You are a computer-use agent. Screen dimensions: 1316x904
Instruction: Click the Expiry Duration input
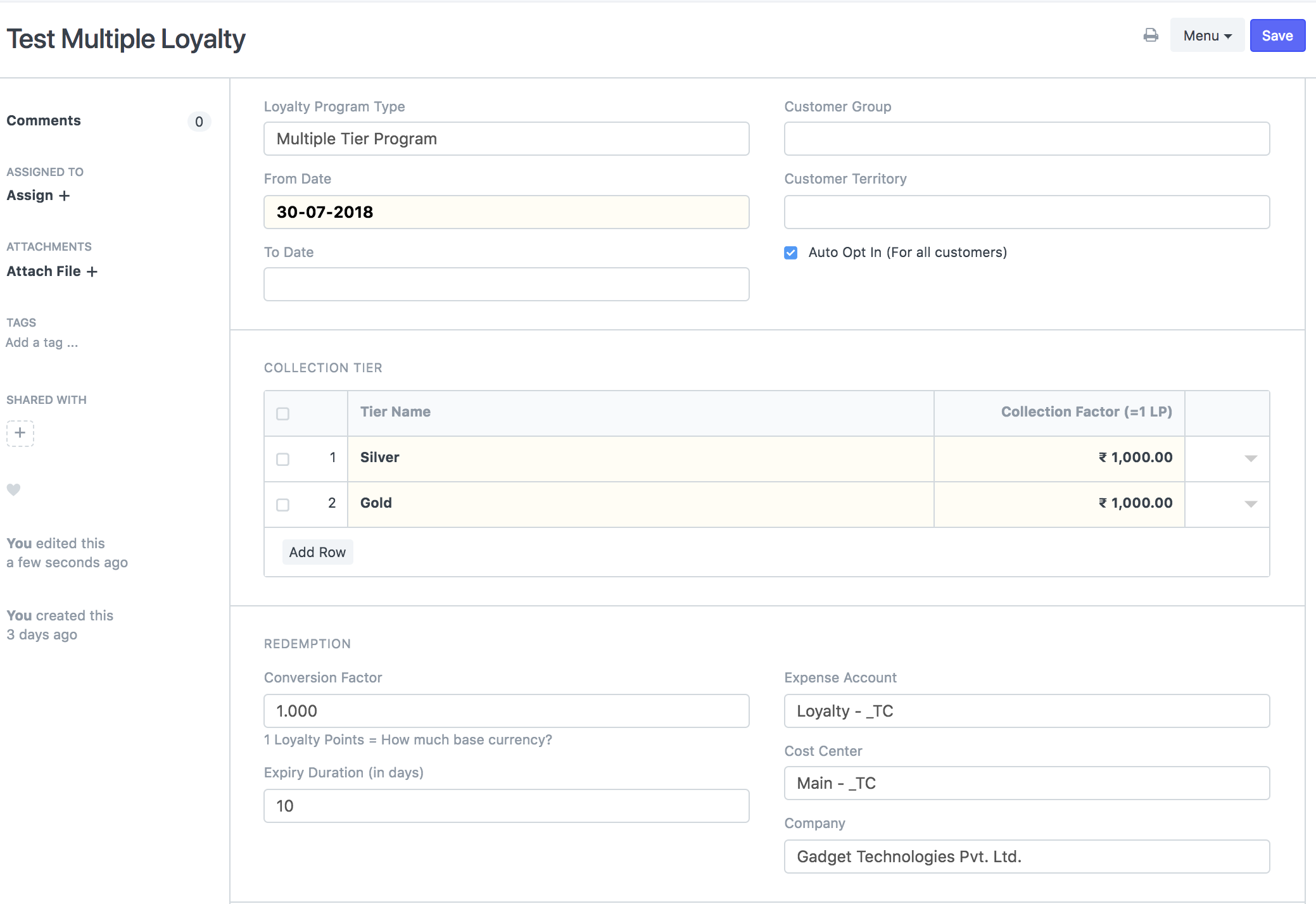tap(506, 806)
